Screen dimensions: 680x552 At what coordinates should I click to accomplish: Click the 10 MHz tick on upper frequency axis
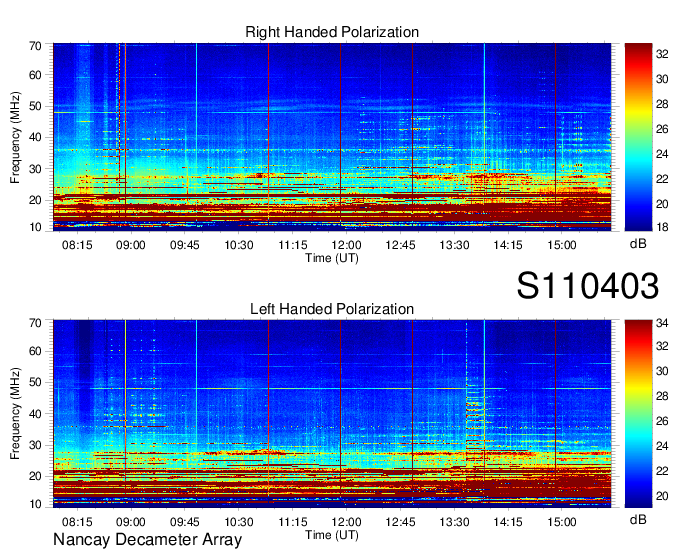coord(35,227)
